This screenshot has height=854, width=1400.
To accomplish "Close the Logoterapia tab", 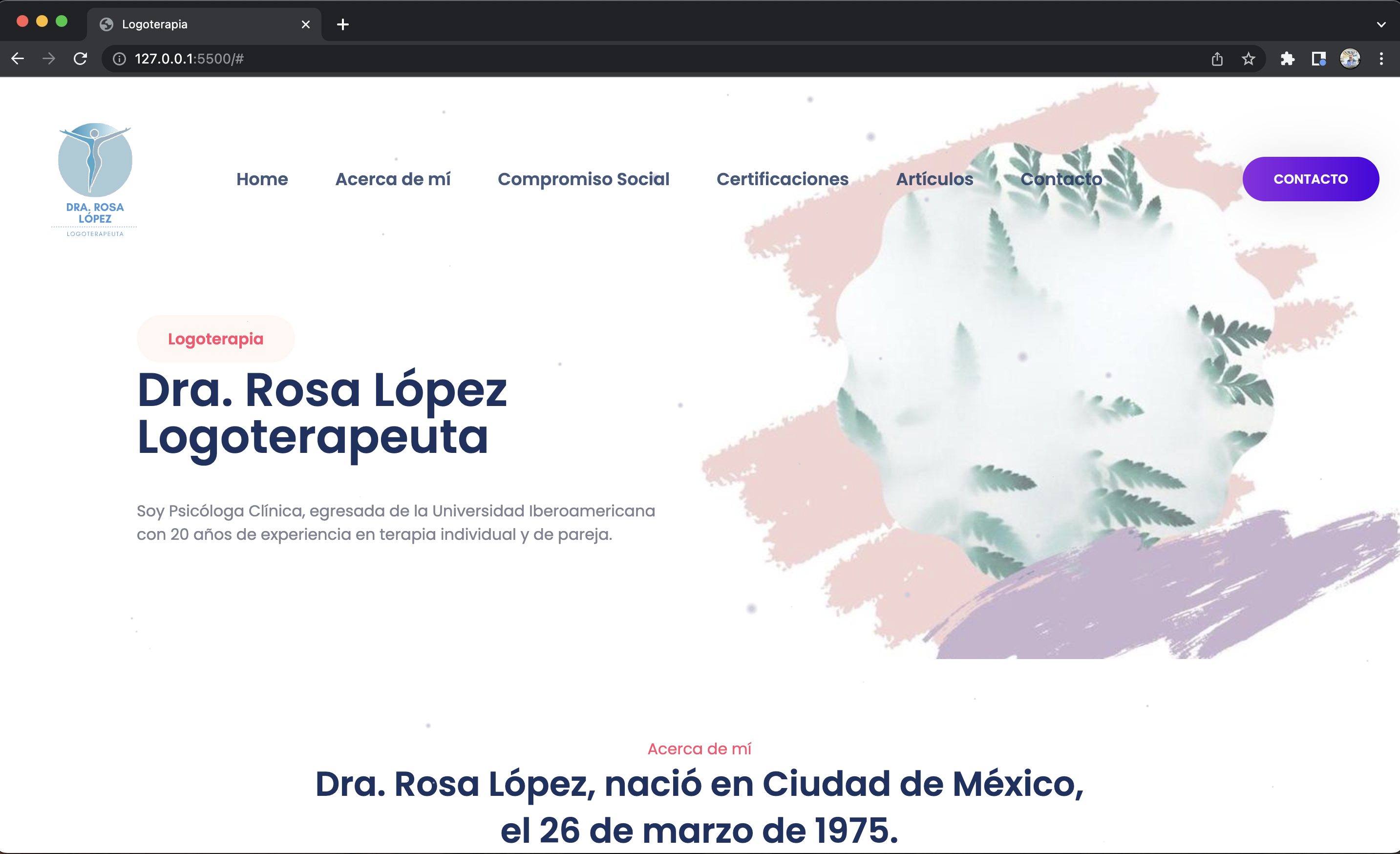I will coord(306,24).
